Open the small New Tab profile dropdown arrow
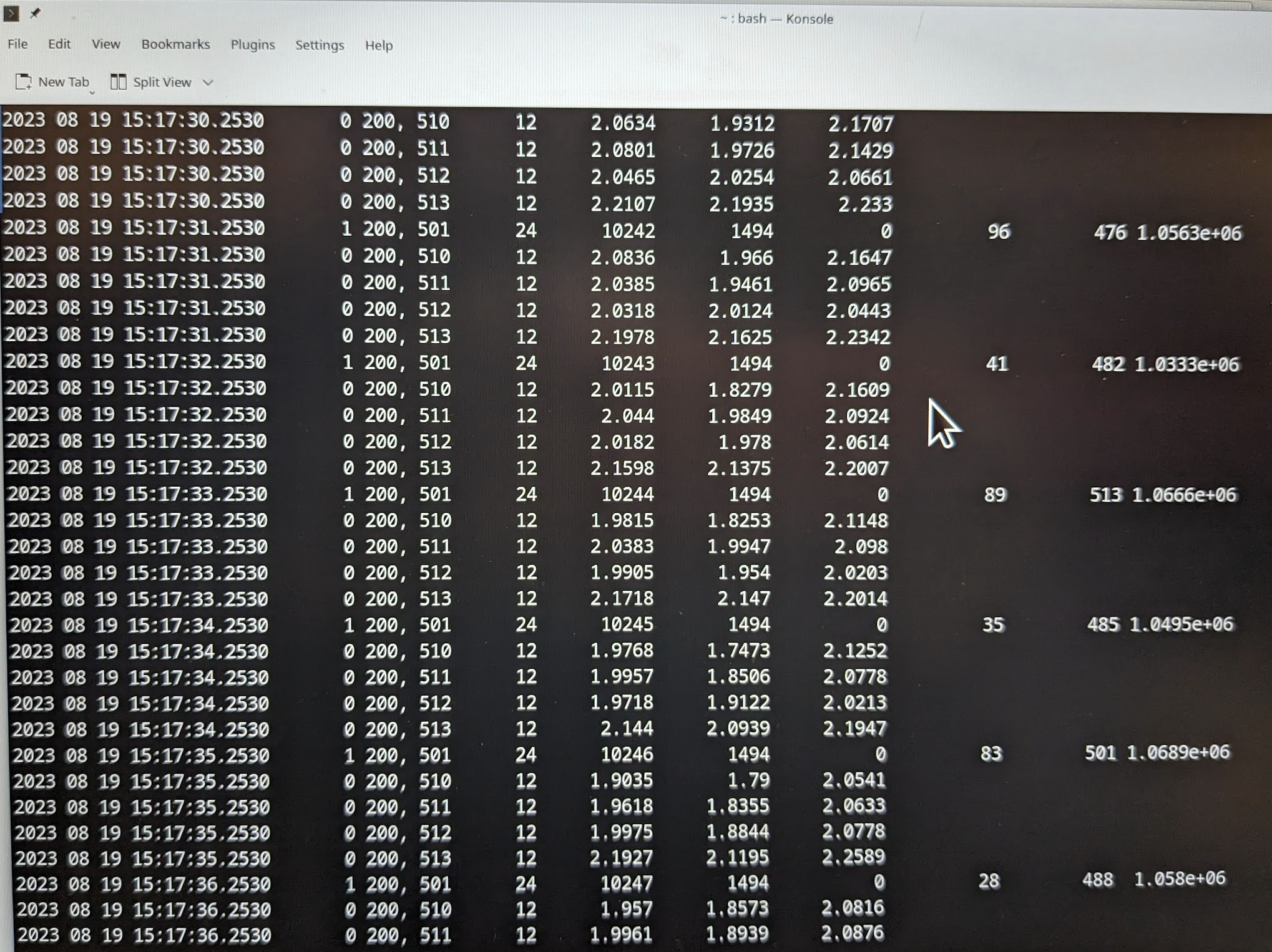 pos(92,92)
